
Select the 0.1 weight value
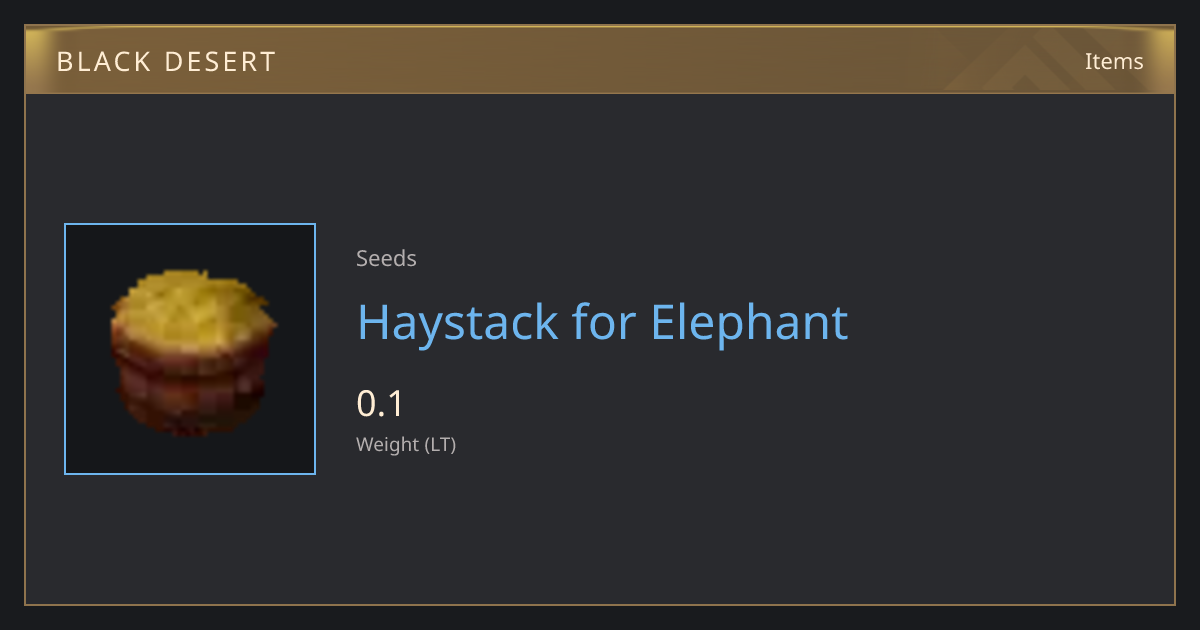point(380,404)
